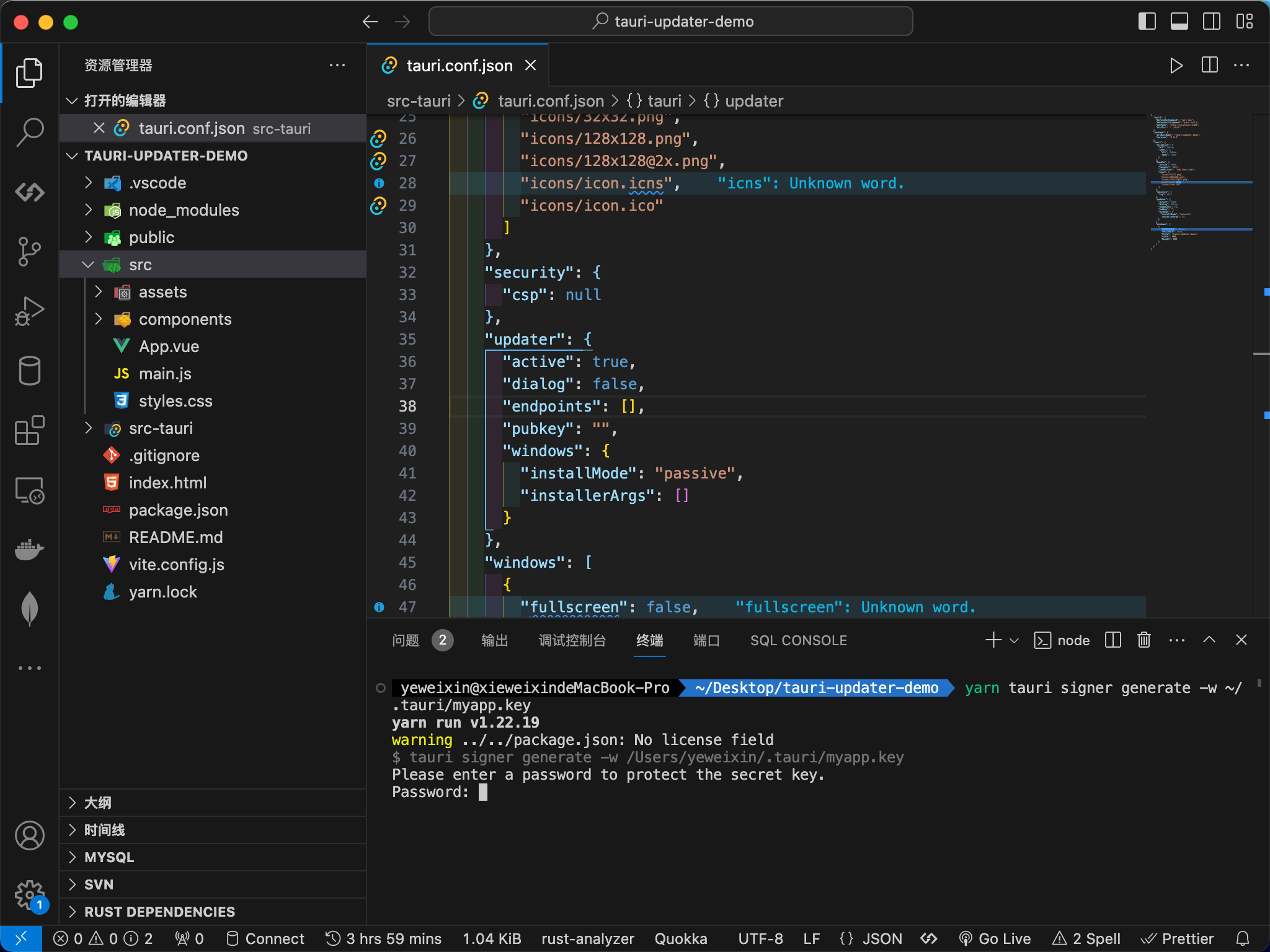The image size is (1270, 952).
Task: Maximize the terminal panel size
Action: tap(1209, 640)
